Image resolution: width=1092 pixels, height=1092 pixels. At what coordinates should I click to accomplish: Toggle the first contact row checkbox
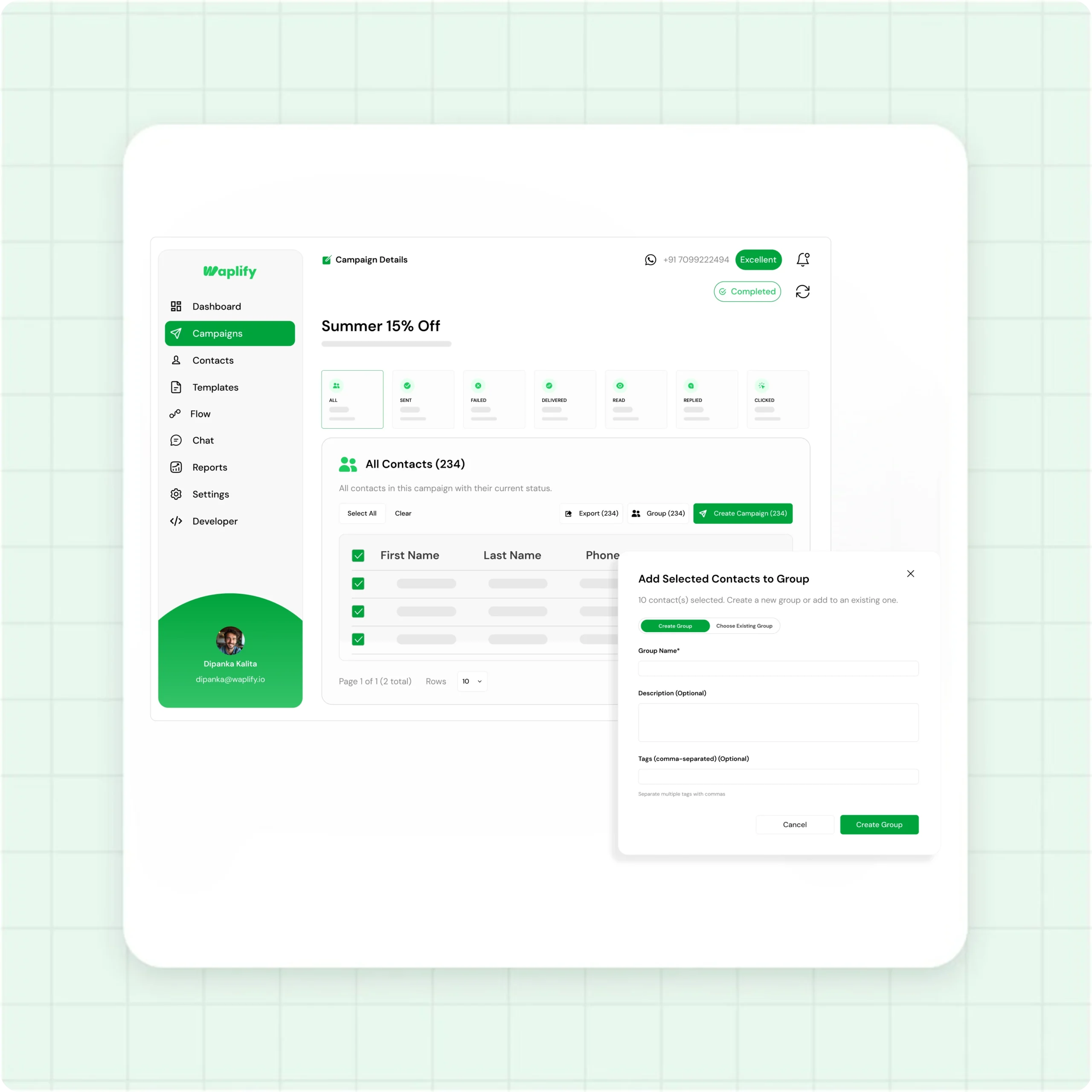[x=358, y=583]
